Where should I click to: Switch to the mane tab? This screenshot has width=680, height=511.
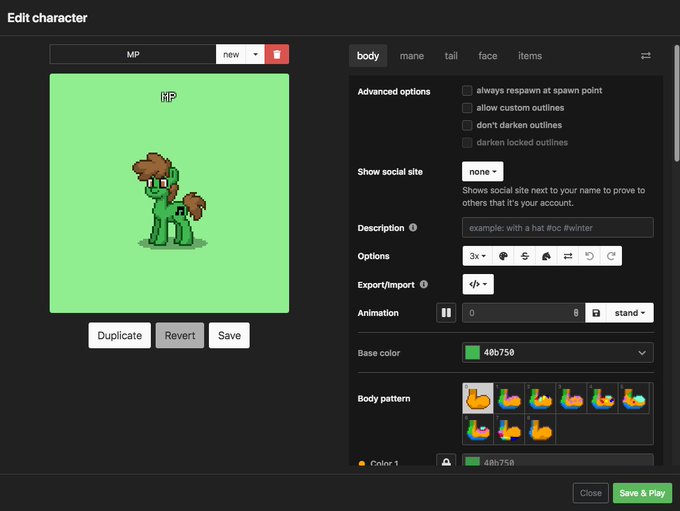pos(412,56)
